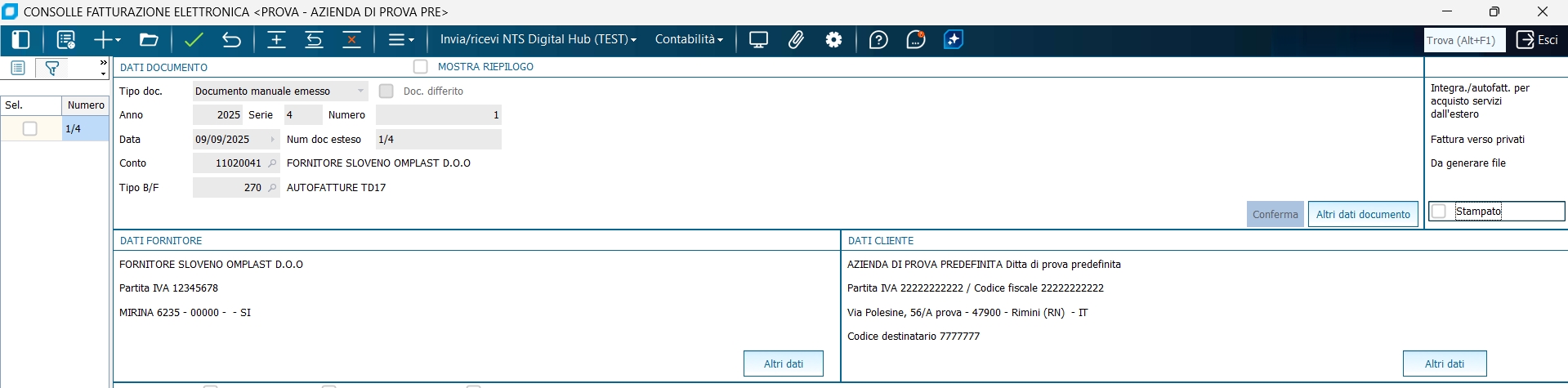Open the dropdown arrow next to plus icon
Screen dimensions: 1568x388
click(x=118, y=40)
